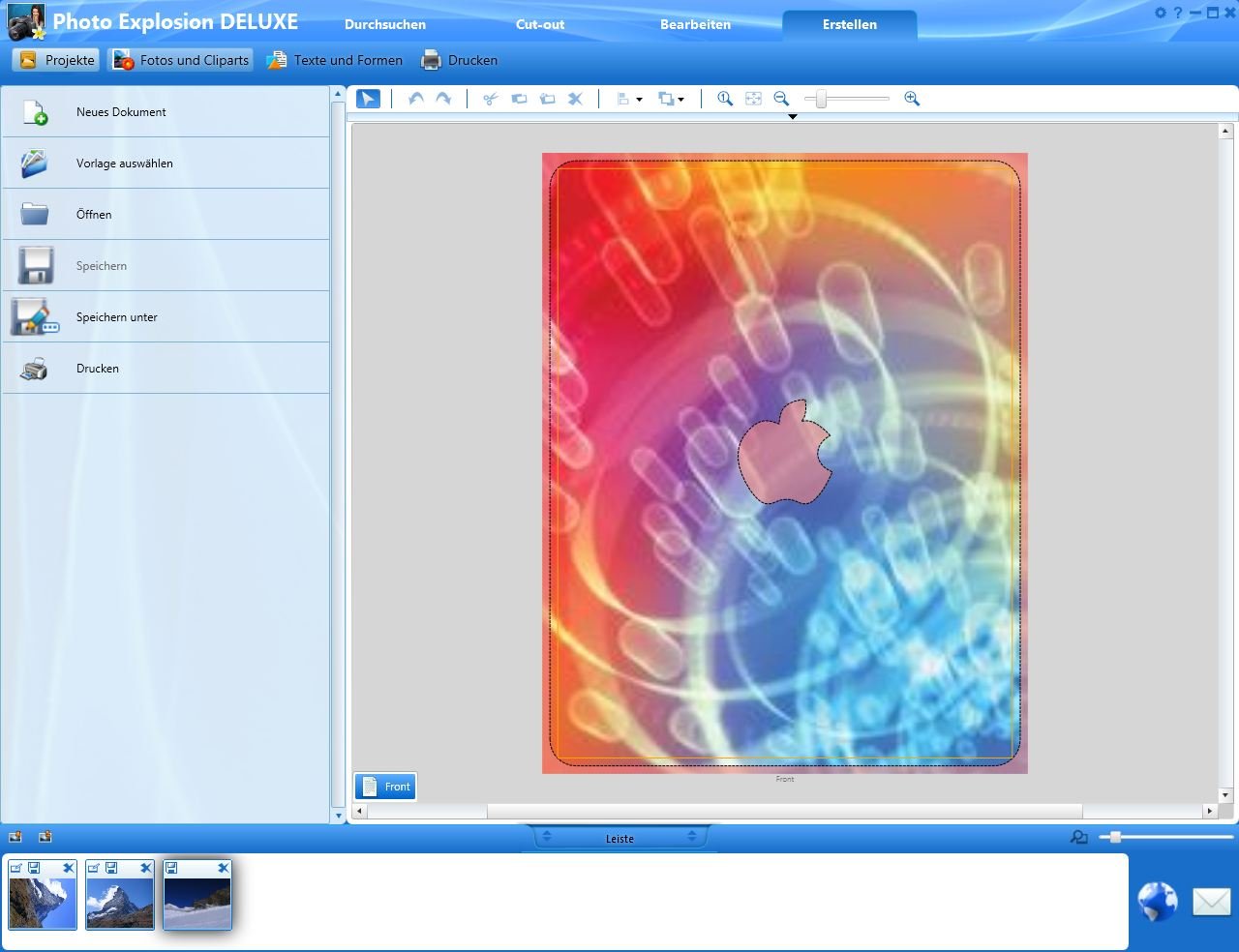The image size is (1239, 952).
Task: Click the Projekte button
Action: [x=58, y=60]
